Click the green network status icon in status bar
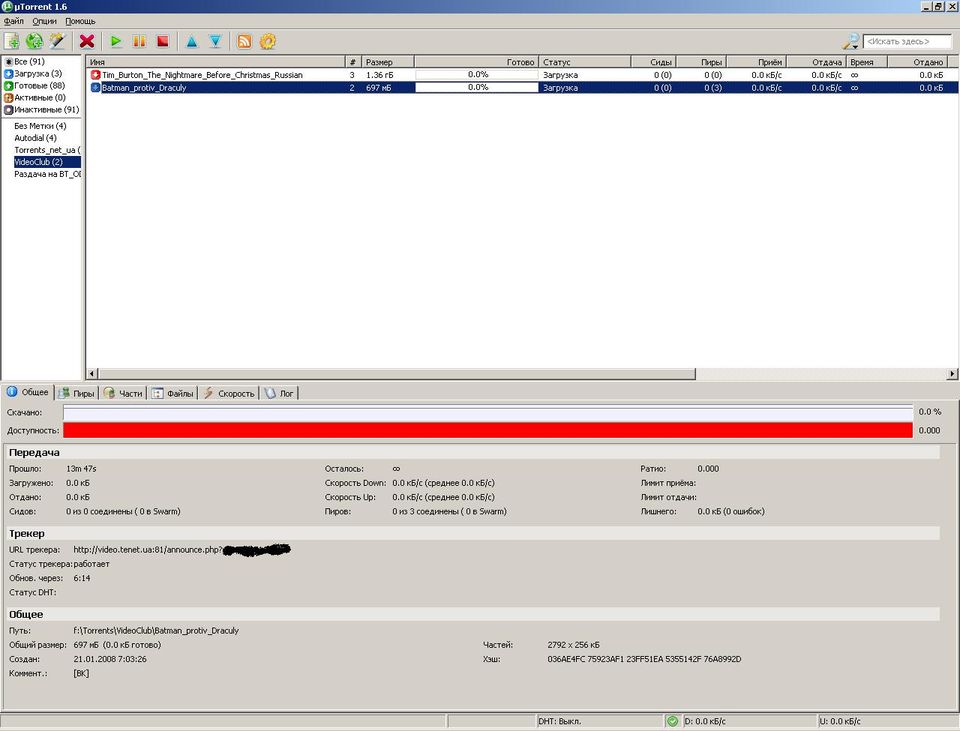Viewport: 960px width, 731px height. click(672, 721)
